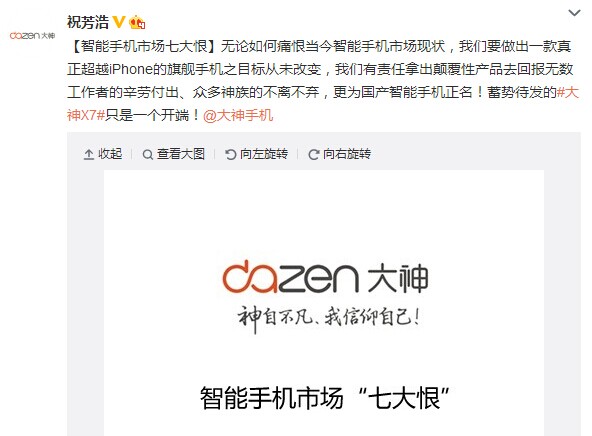
Task: Open the post options chevron menu
Action: (574, 13)
